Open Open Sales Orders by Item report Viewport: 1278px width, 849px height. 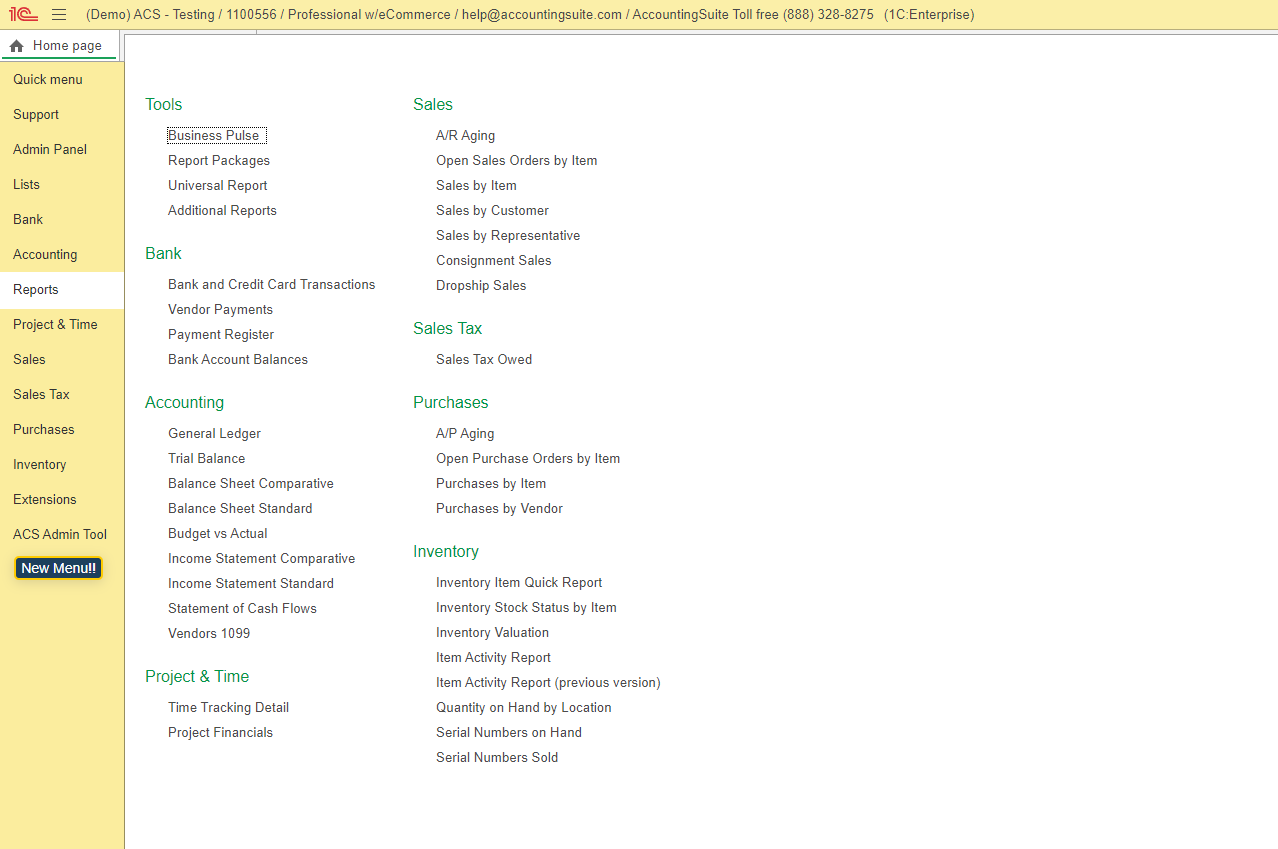[517, 161]
